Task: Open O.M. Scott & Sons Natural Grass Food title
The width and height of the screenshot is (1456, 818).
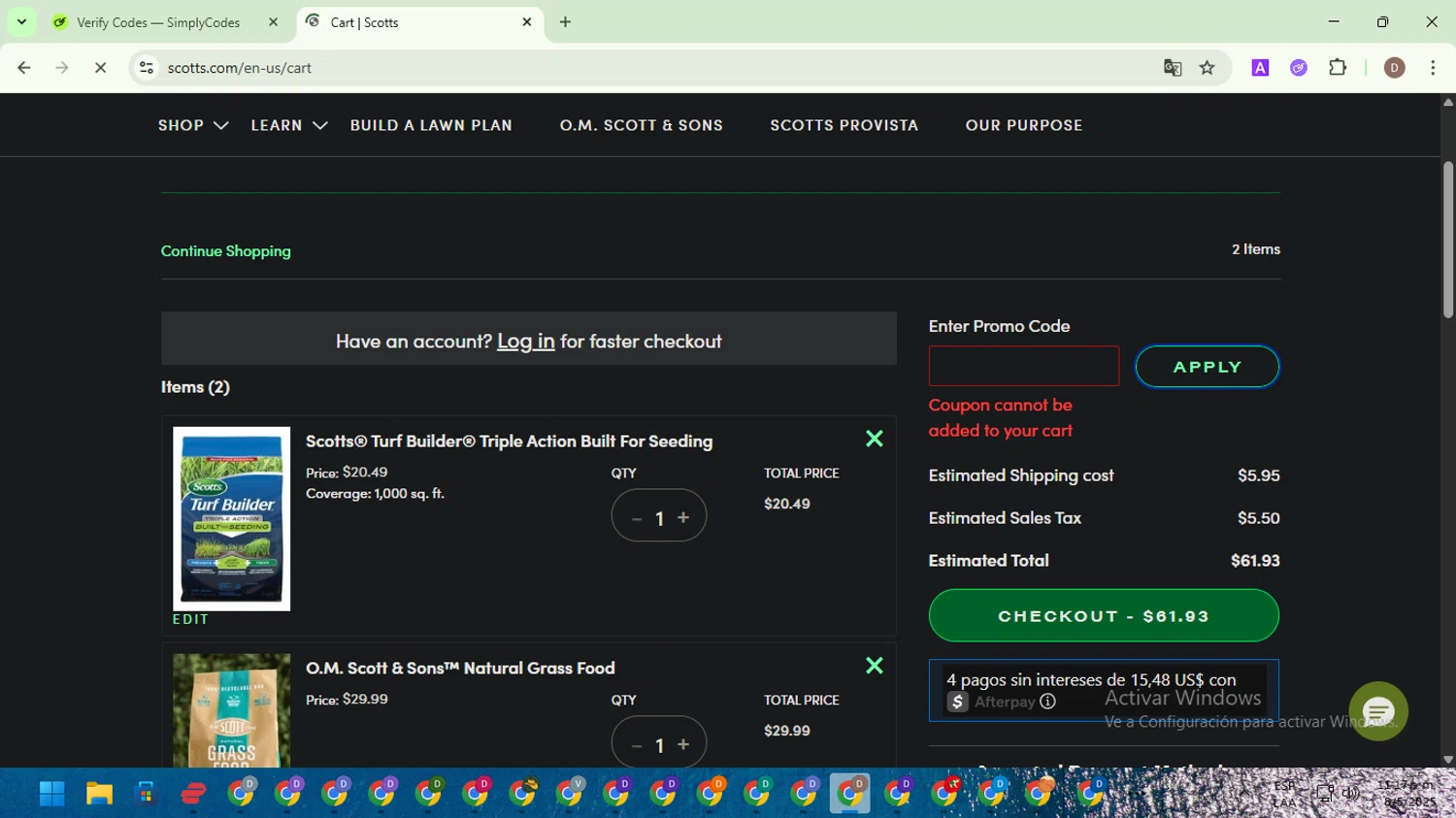Action: click(x=460, y=669)
